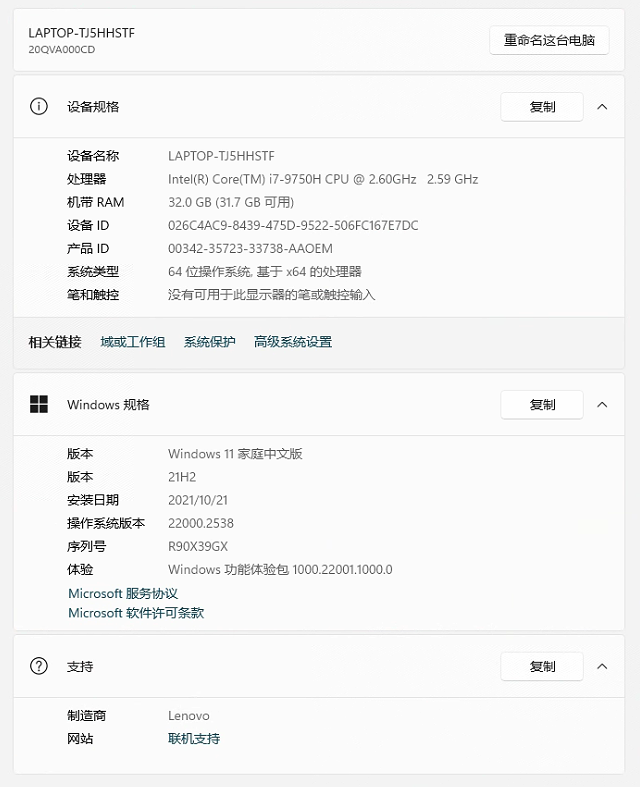
Task: Click the info icon beside 设备规格
Action: coord(39,106)
